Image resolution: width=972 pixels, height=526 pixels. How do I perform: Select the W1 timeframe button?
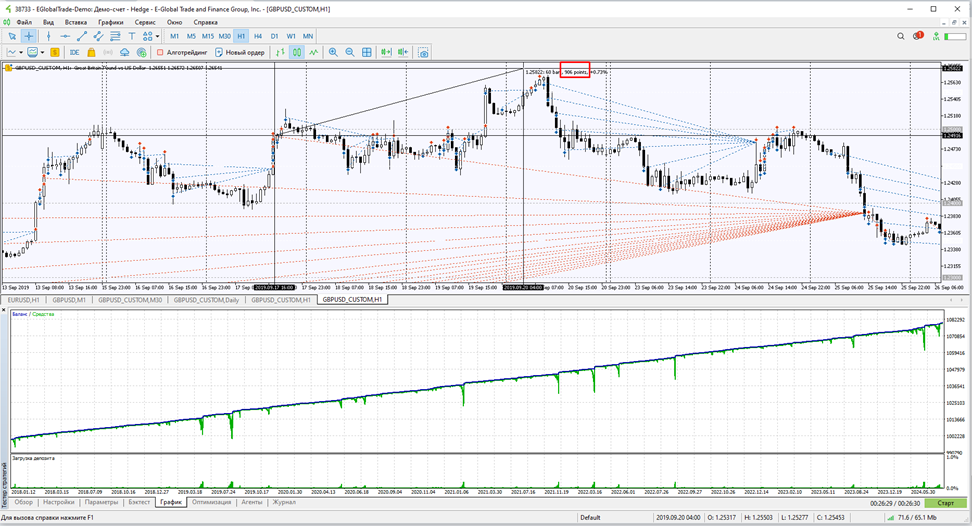[x=291, y=37]
